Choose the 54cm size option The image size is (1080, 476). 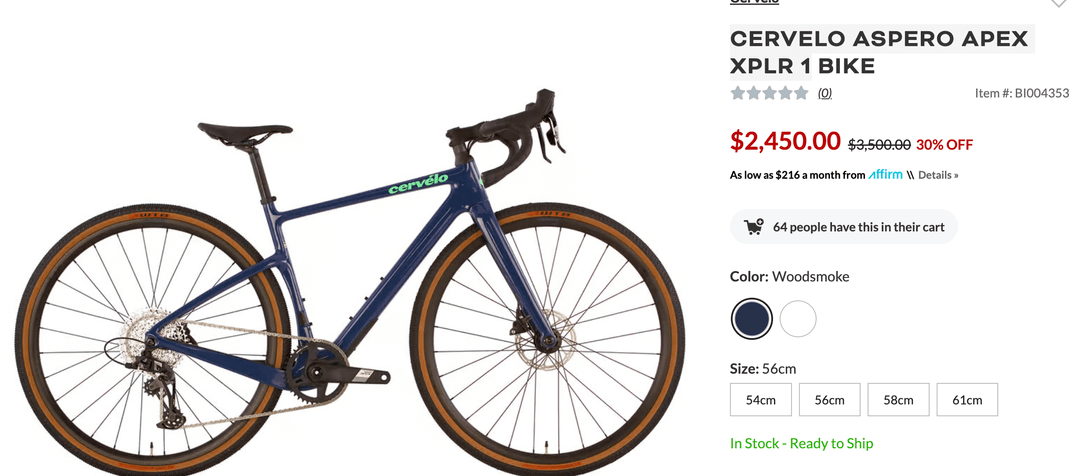pyautogui.click(x=760, y=400)
